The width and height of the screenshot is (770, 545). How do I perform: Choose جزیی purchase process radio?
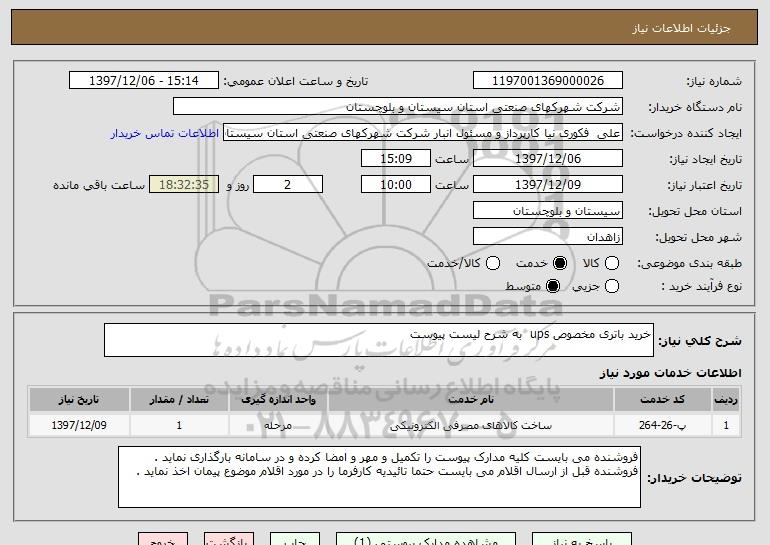tap(612, 286)
